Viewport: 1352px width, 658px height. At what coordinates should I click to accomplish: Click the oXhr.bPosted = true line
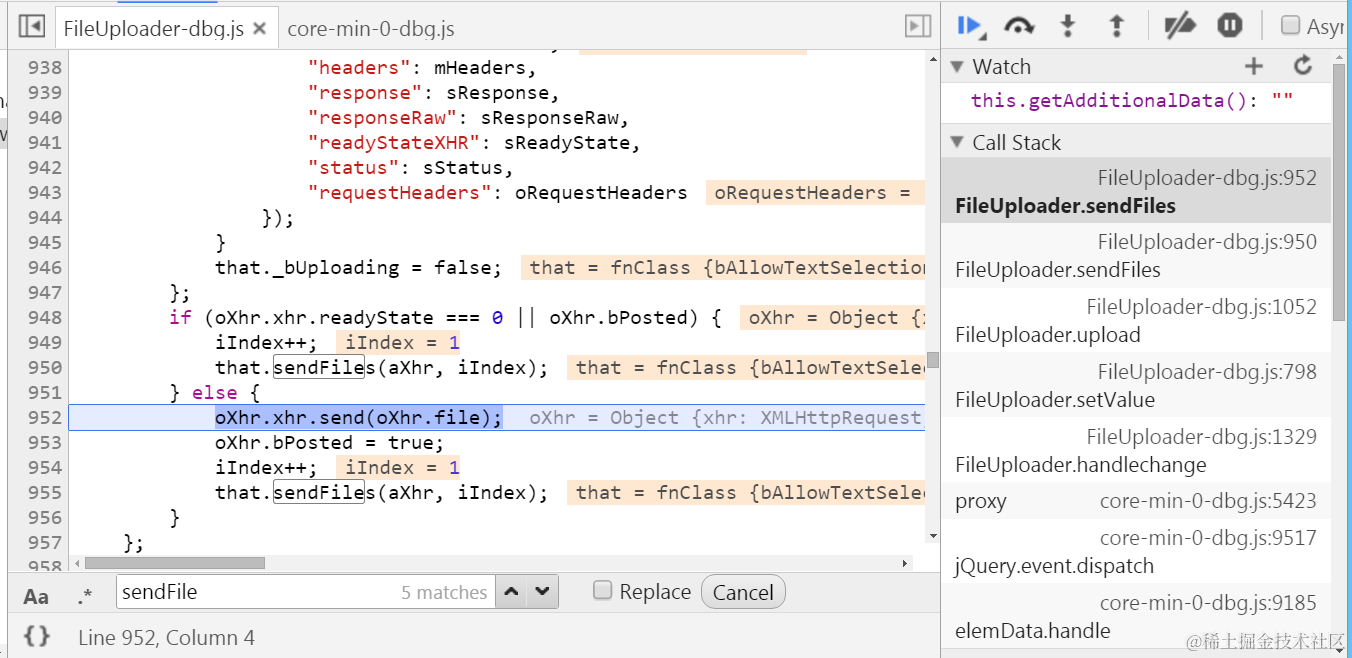329,442
